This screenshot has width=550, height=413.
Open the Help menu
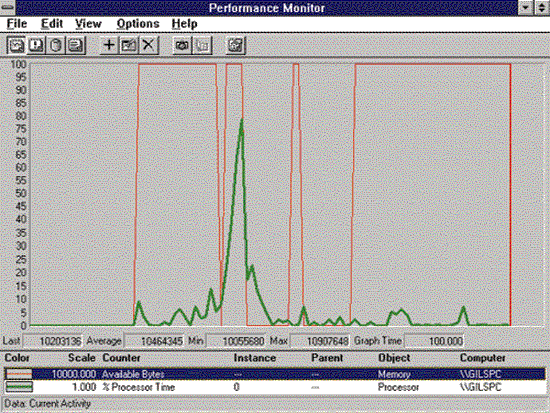point(185,24)
